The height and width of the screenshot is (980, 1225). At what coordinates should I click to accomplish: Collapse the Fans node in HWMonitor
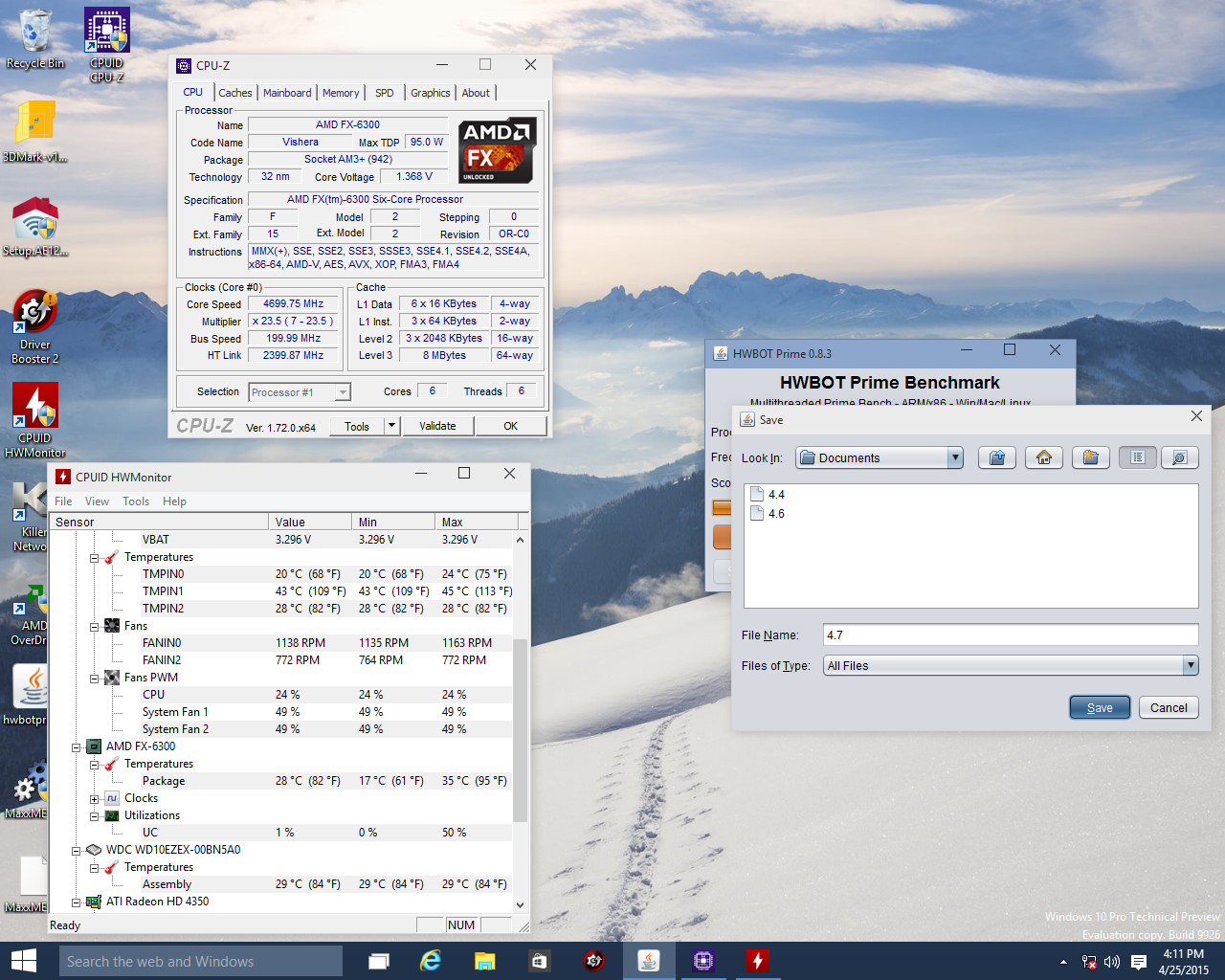click(95, 626)
